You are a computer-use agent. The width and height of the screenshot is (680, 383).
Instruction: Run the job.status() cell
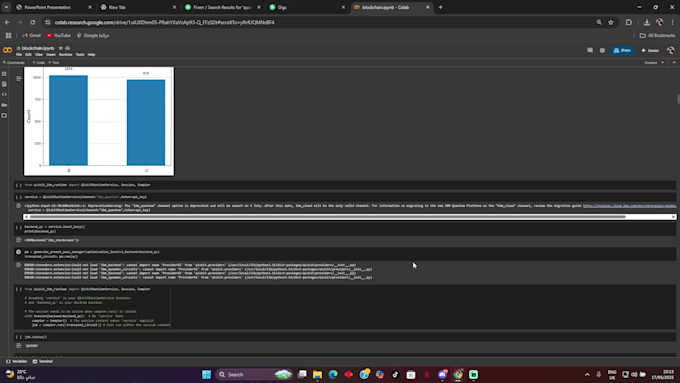pos(19,337)
